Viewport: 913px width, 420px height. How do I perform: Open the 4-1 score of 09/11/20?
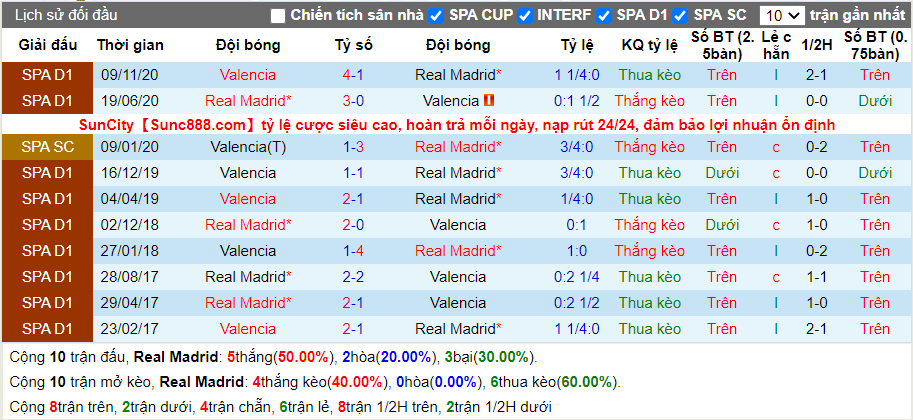353,75
